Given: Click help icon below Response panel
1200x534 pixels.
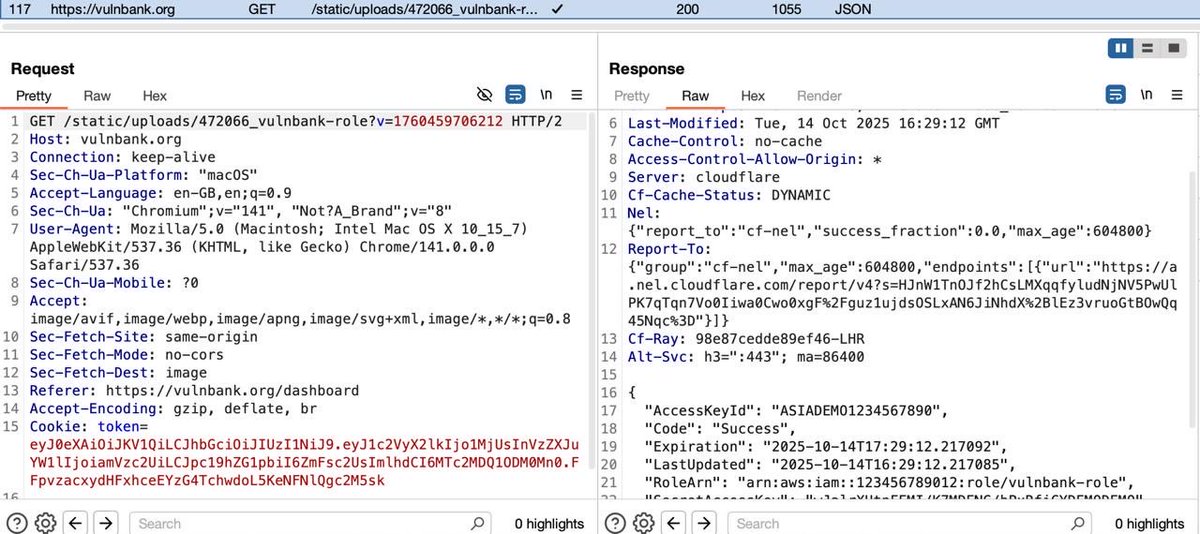Looking at the screenshot, I should [x=615, y=522].
